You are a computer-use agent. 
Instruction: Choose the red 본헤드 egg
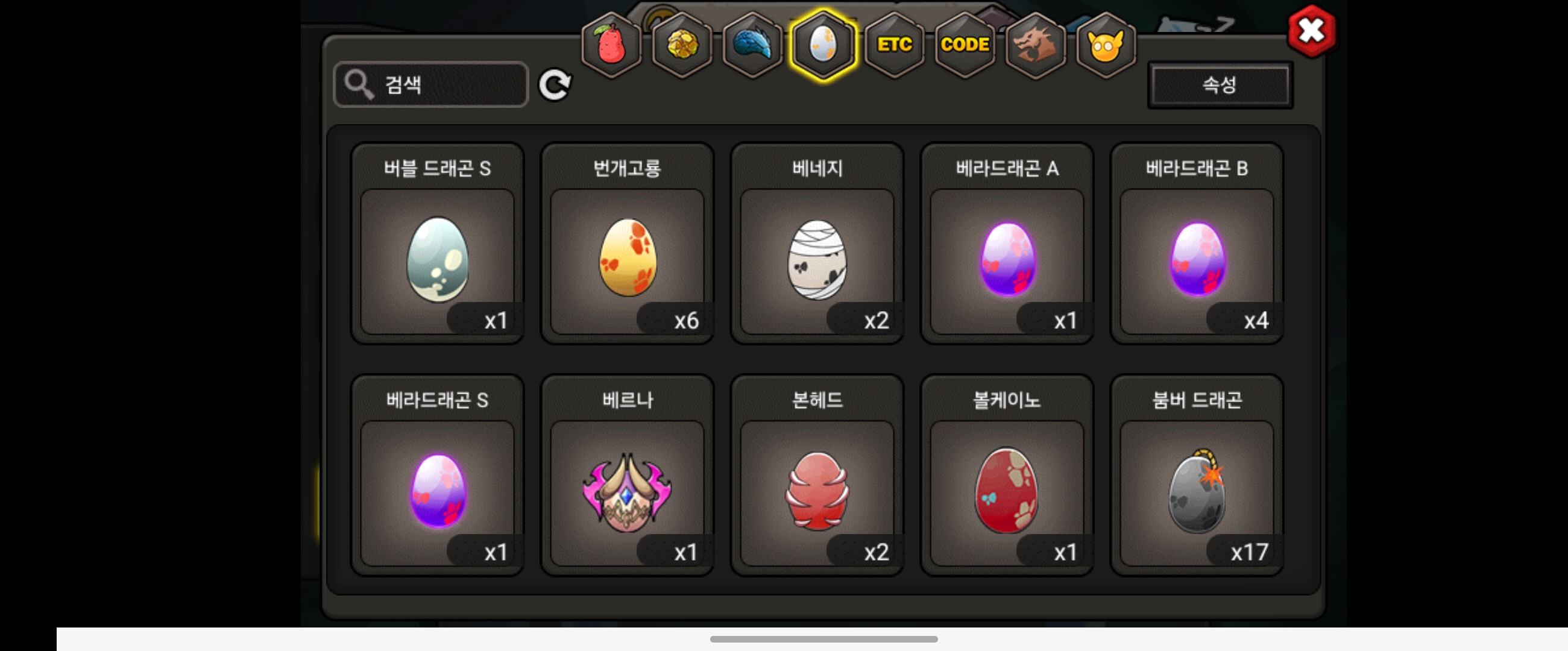[x=817, y=475]
